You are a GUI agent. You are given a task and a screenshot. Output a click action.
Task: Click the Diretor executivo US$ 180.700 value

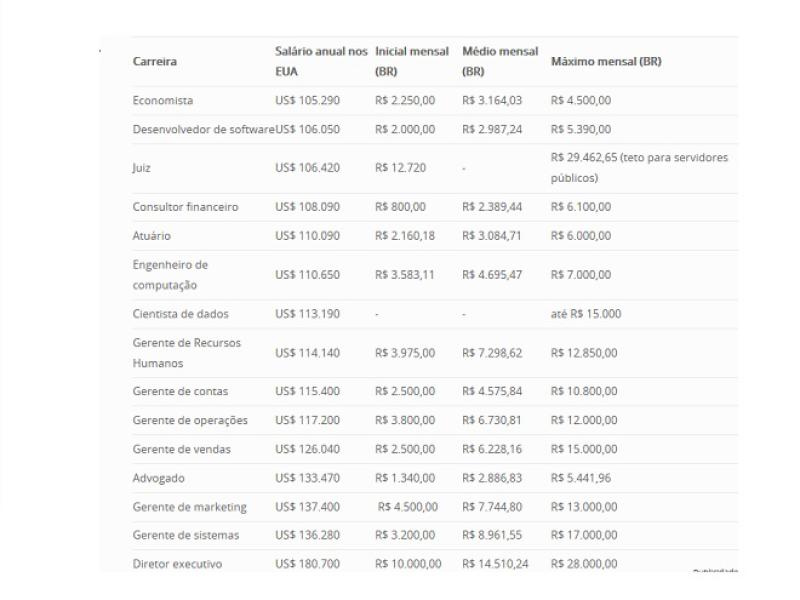pyautogui.click(x=307, y=564)
